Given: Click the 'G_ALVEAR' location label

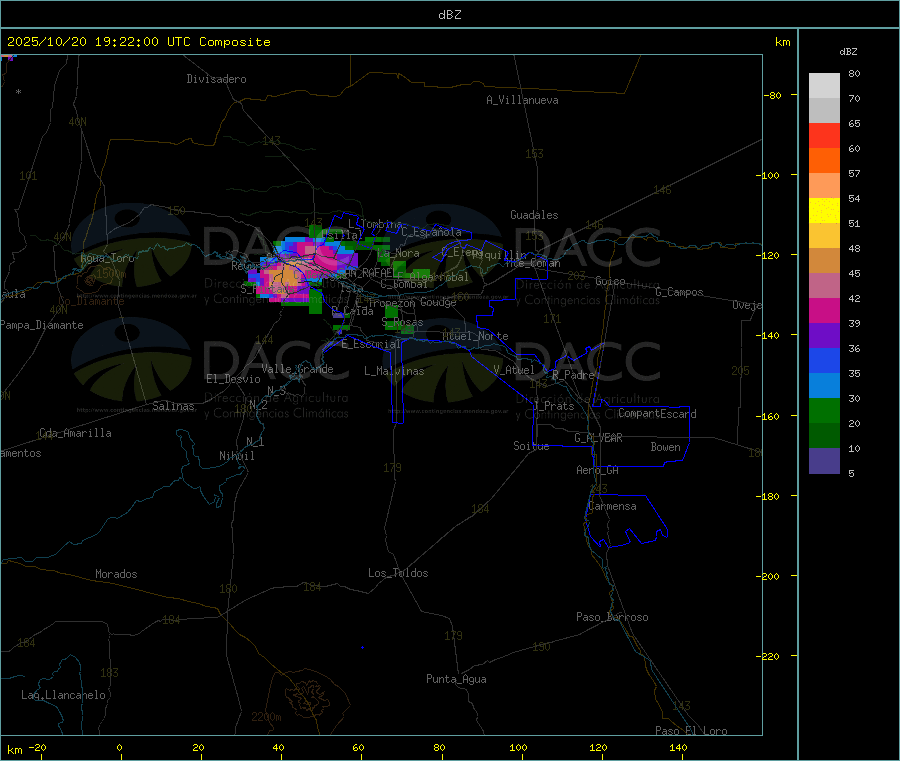Looking at the screenshot, I should pyautogui.click(x=598, y=438).
